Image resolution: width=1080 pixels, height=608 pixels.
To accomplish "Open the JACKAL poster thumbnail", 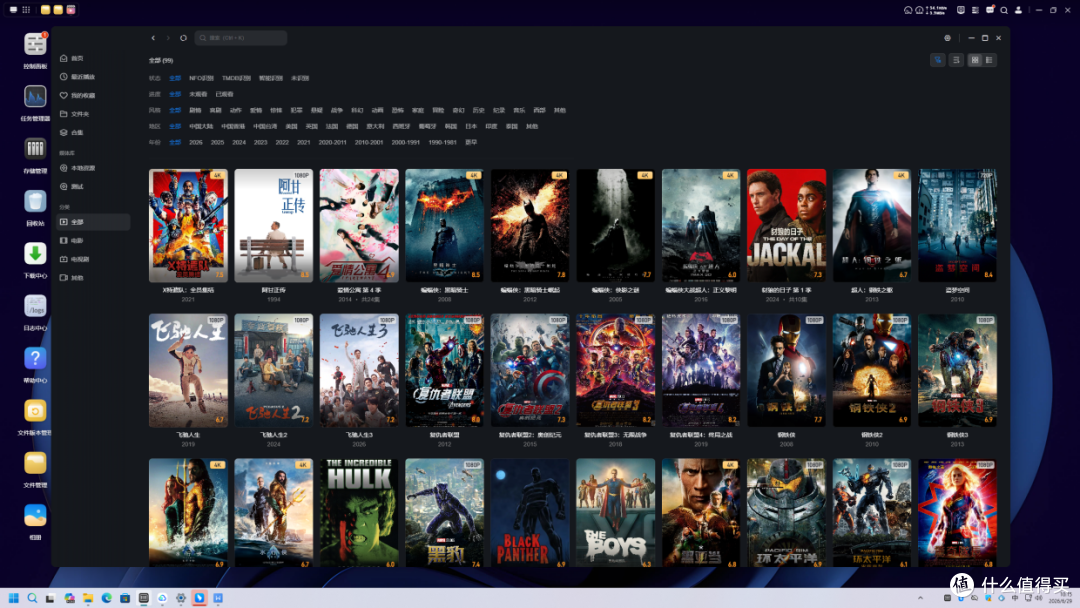I will pos(786,225).
